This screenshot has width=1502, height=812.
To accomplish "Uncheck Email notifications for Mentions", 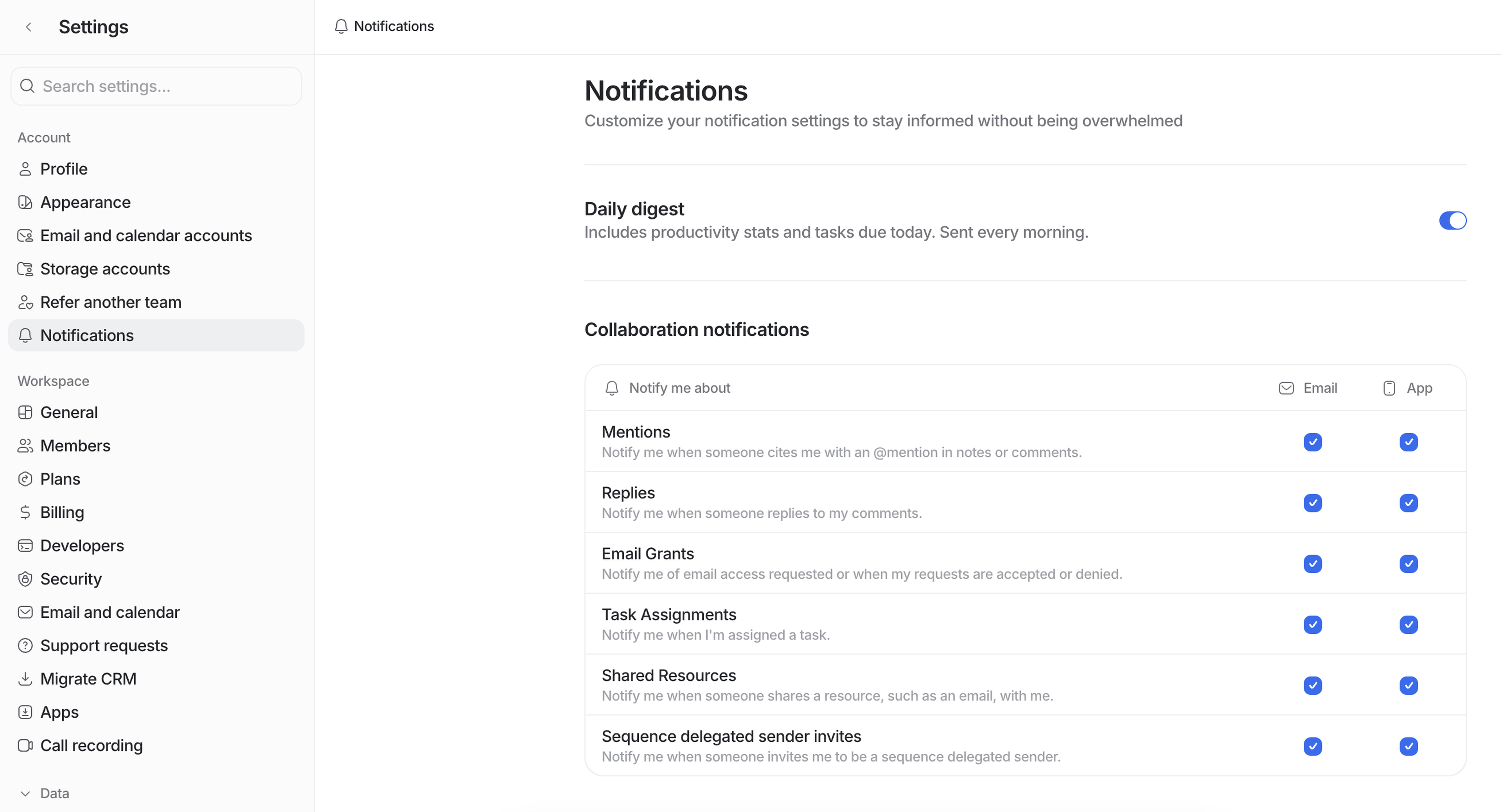I will (x=1313, y=442).
